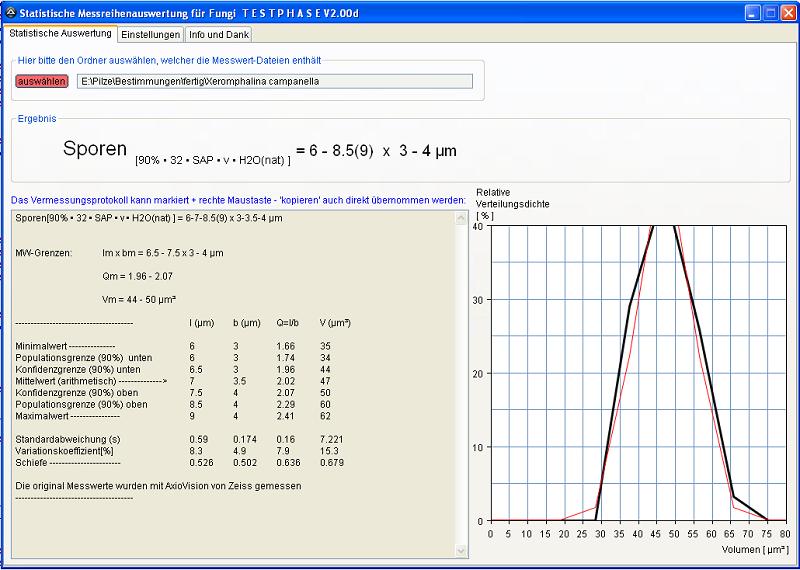Image resolution: width=800 pixels, height=570 pixels.
Task: Select the Standardabweichung (s) row
Action: click(68, 440)
